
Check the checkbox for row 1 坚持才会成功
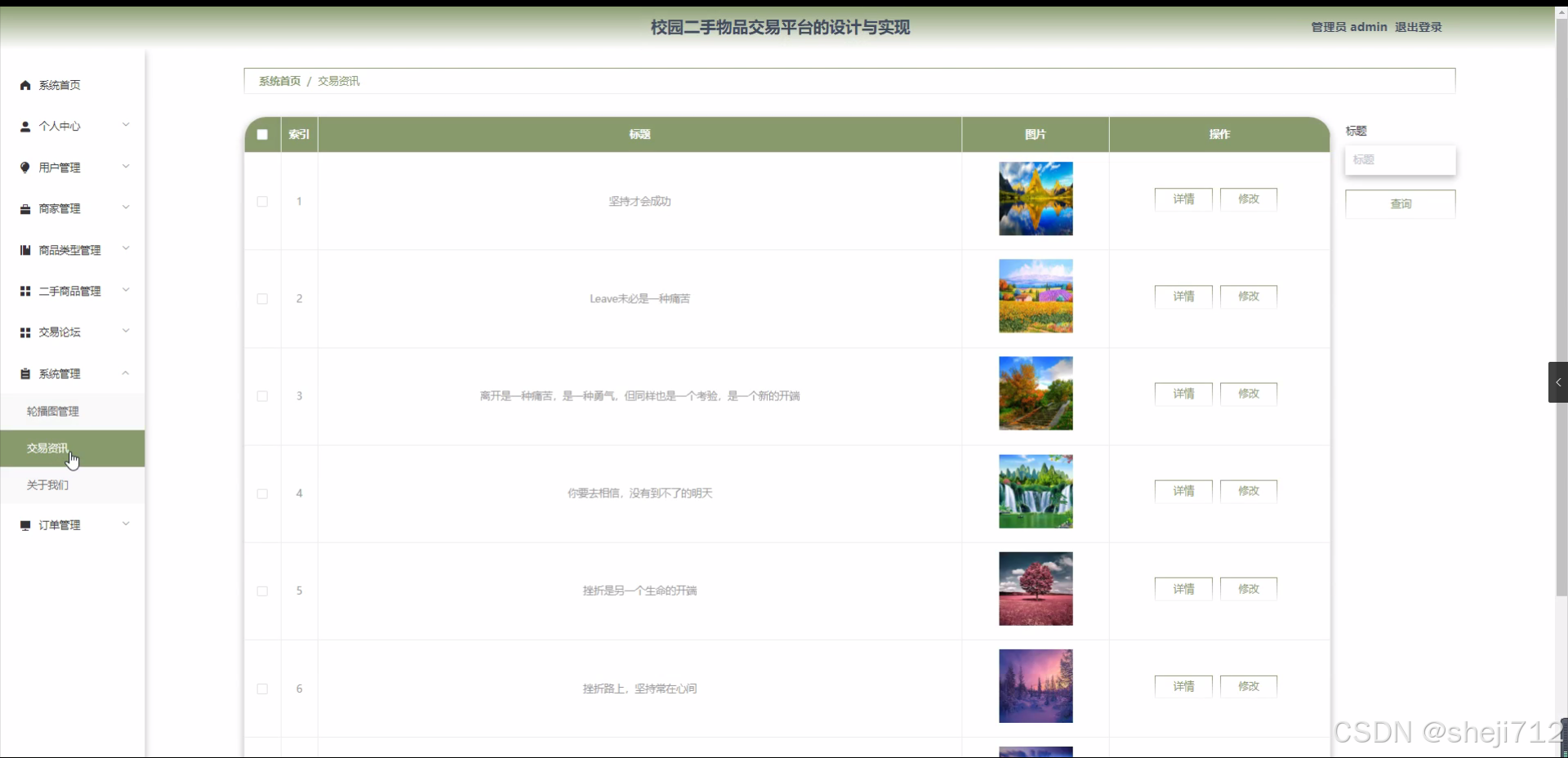point(262,201)
